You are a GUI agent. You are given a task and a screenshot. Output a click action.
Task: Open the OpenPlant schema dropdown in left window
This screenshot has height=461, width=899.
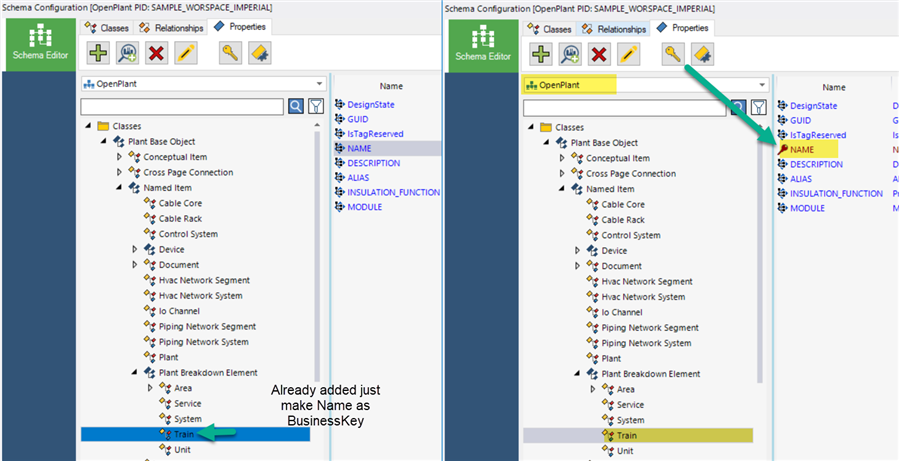[204, 84]
